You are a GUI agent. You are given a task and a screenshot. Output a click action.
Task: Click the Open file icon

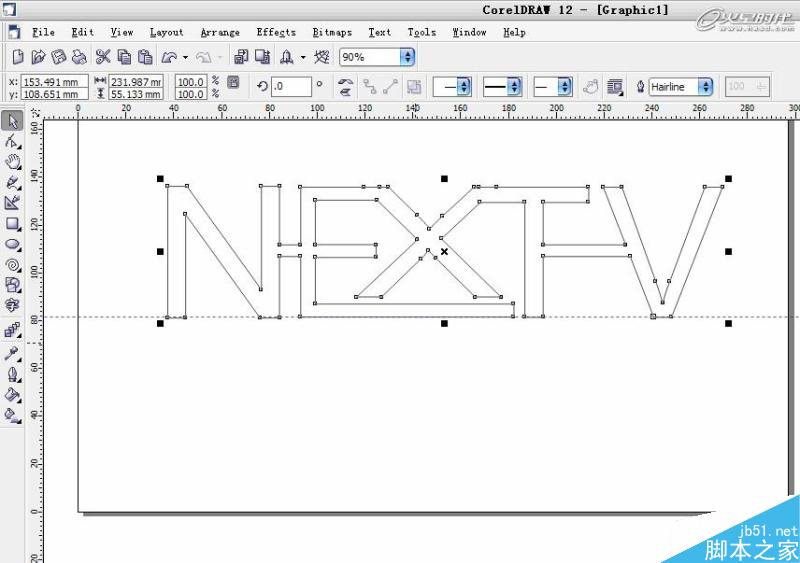38,57
